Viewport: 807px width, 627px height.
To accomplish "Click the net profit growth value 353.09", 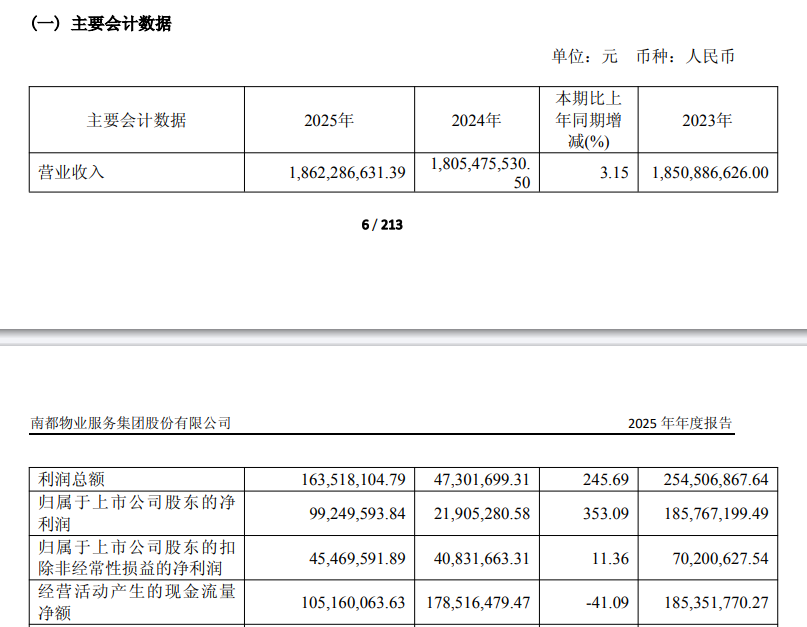I will (606, 513).
